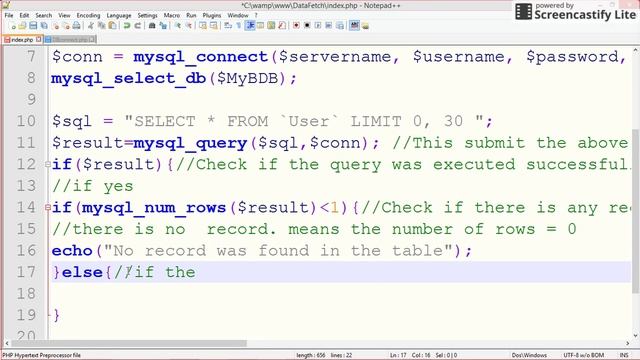Click Run a Macro Multiple Times icon
Viewport: 640px width, 360px height.
329,26
